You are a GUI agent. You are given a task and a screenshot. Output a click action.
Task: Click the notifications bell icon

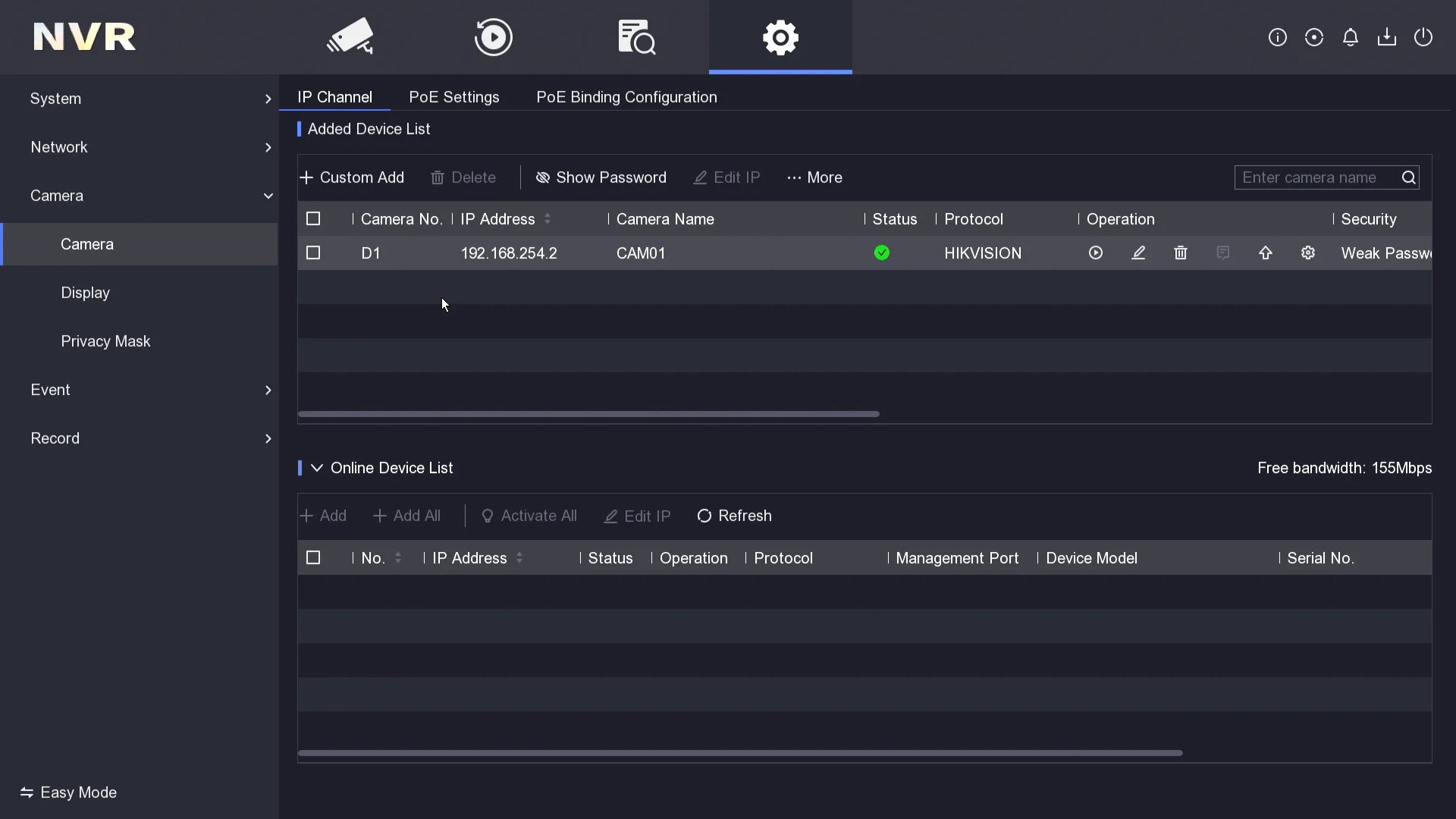[1350, 38]
